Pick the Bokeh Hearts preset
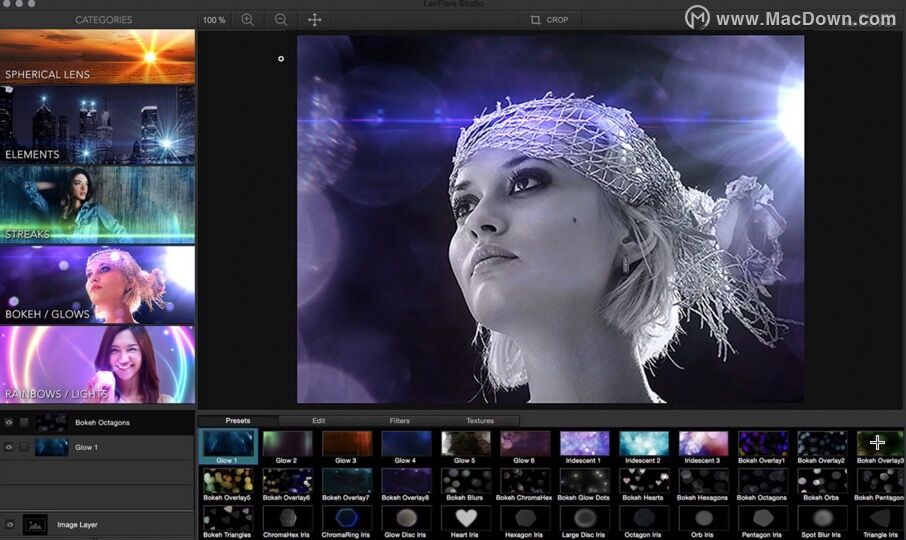The width and height of the screenshot is (906, 540). point(644,484)
